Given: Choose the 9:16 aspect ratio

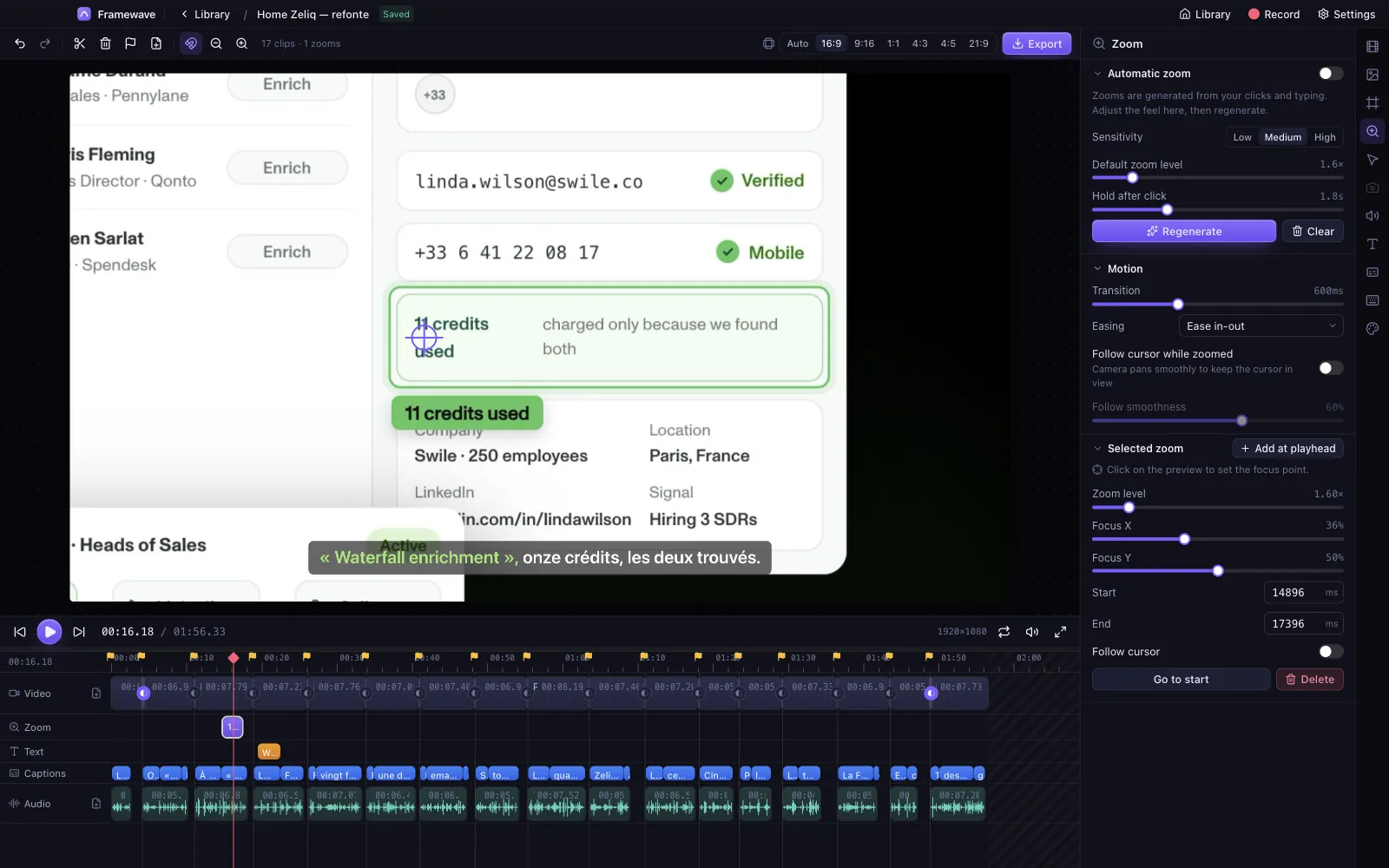Looking at the screenshot, I should click(x=864, y=43).
